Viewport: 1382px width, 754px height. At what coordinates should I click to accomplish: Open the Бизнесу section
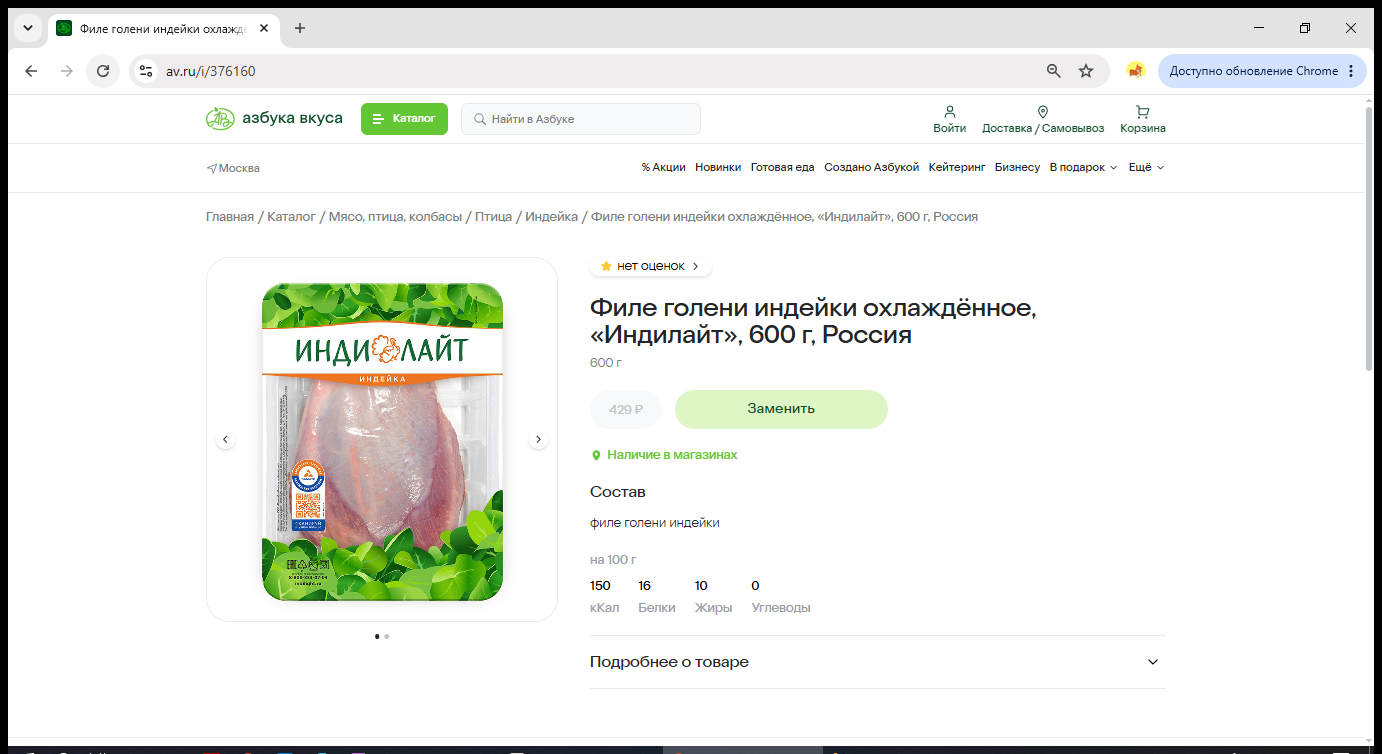[1017, 167]
